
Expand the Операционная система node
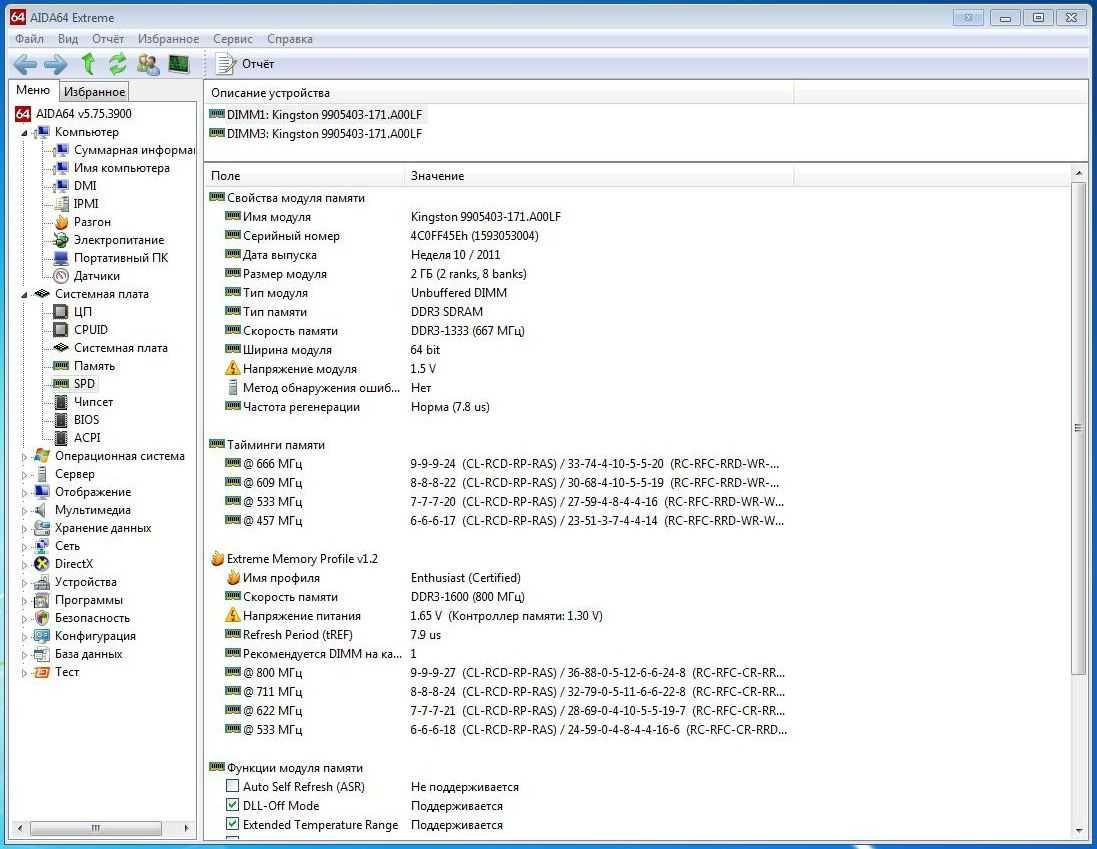point(24,457)
